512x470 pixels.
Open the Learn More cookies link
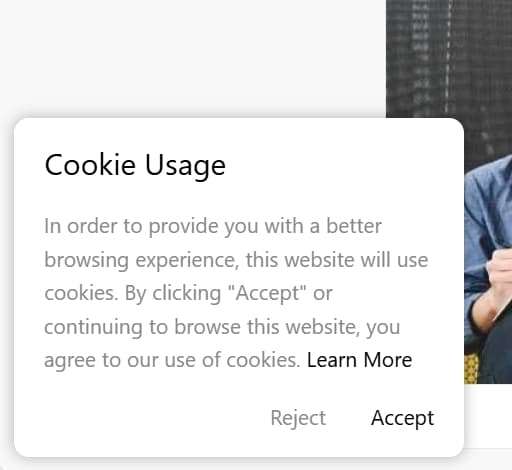359,360
